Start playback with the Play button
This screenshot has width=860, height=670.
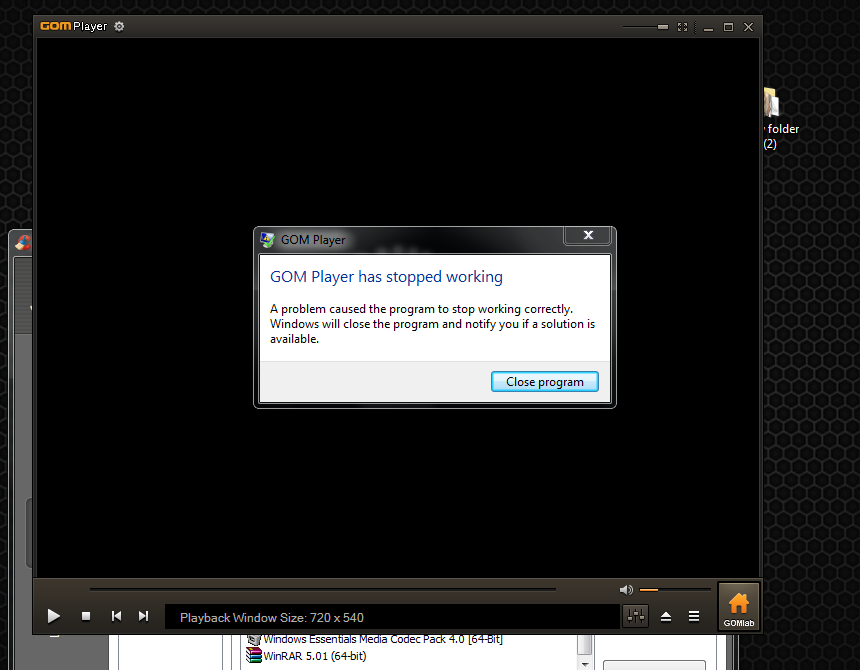tap(53, 616)
